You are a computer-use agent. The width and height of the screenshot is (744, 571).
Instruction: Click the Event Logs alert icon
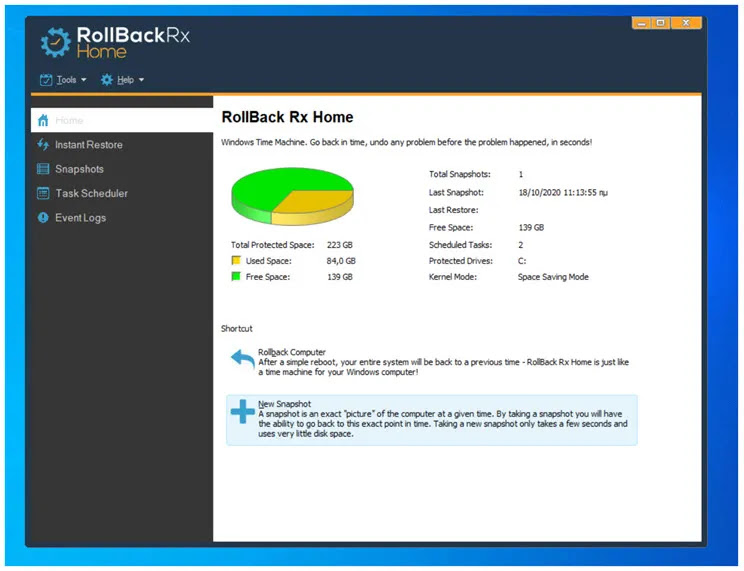pos(43,218)
